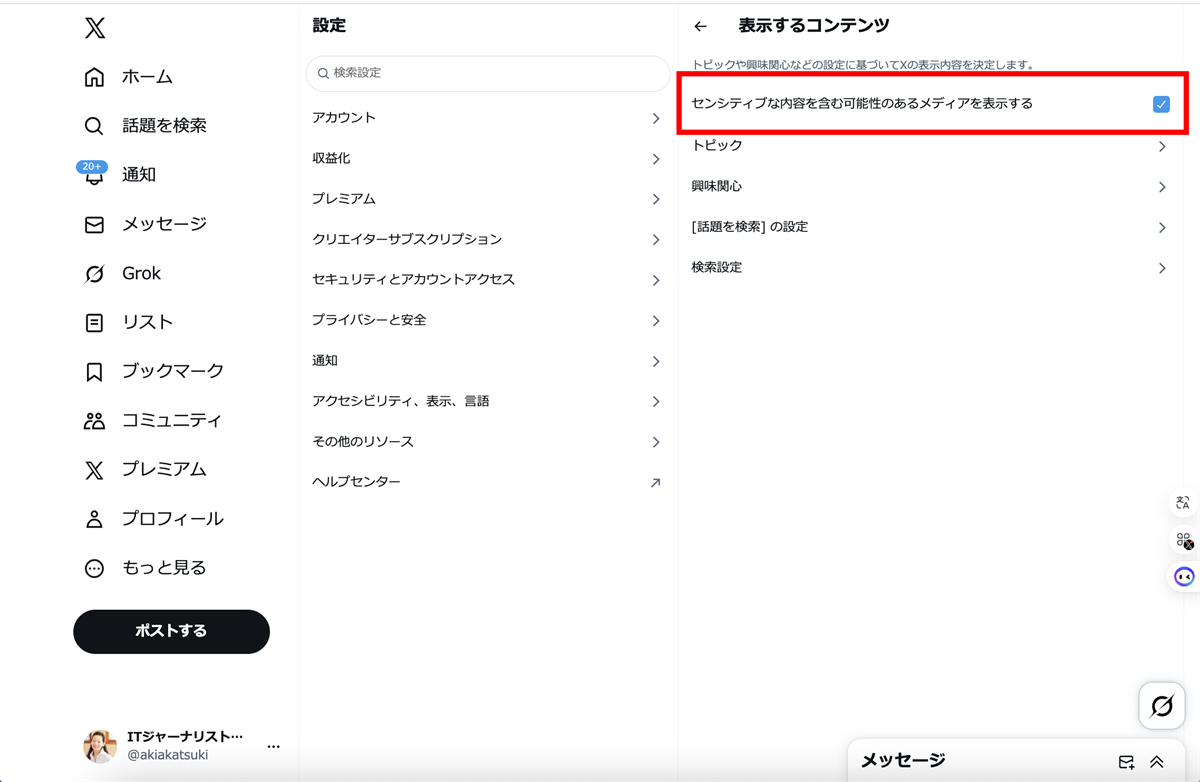1200x782 pixels.
Task: Select プロフィール in the sidebar
Action: point(173,519)
